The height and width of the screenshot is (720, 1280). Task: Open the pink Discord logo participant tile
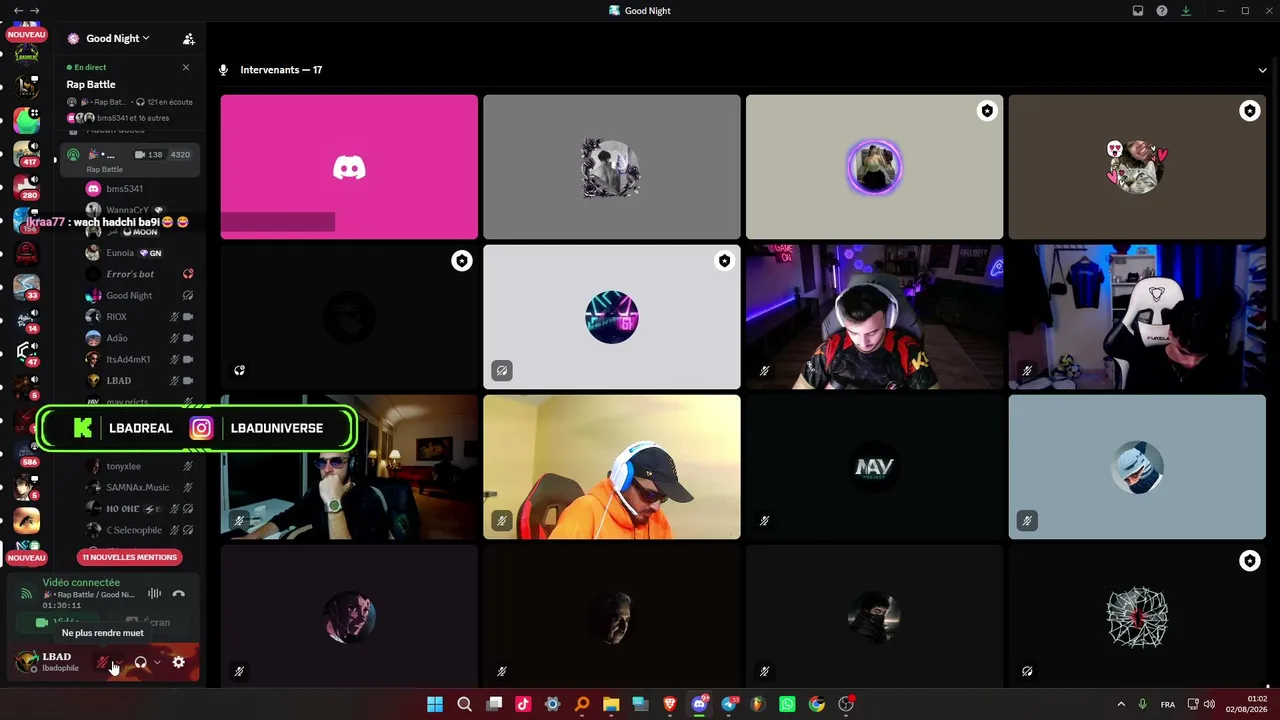tap(349, 167)
